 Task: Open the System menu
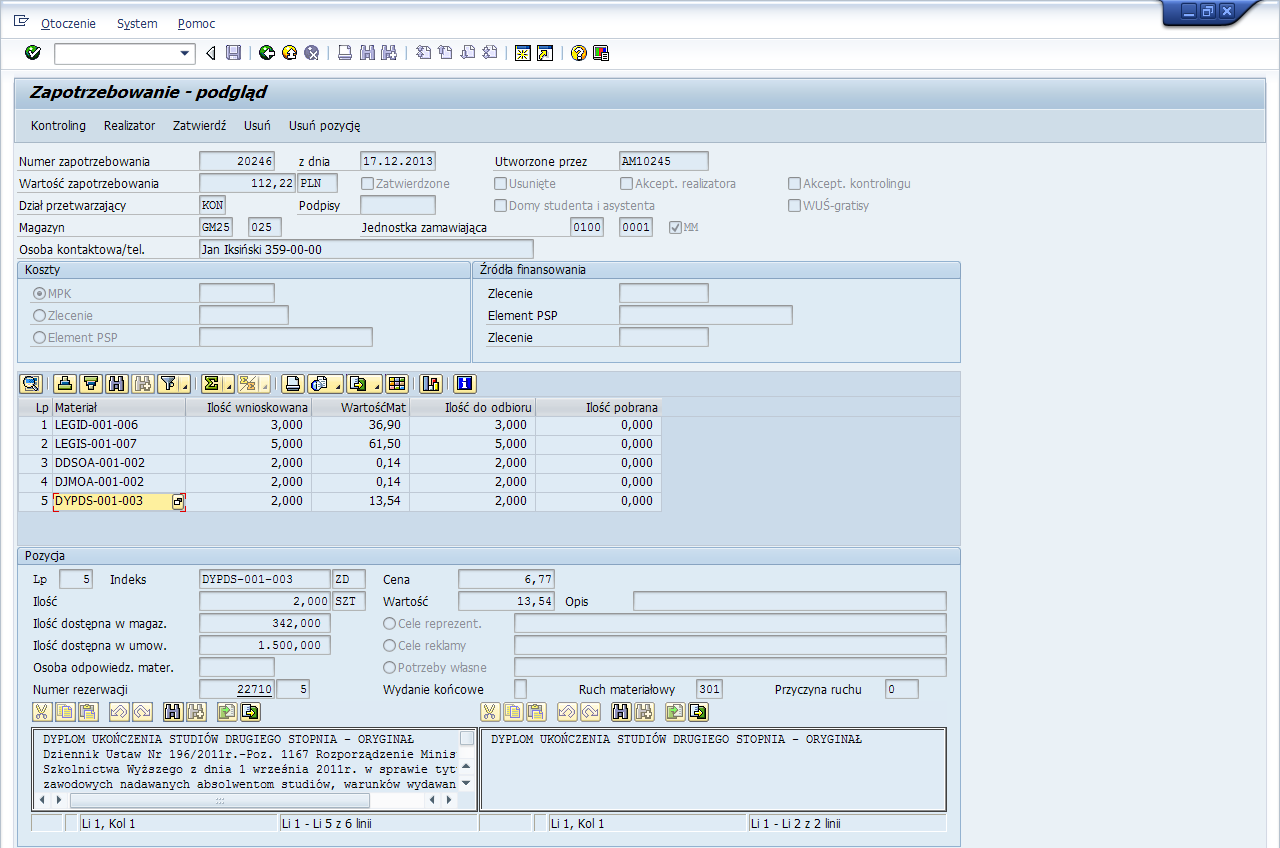pos(137,23)
